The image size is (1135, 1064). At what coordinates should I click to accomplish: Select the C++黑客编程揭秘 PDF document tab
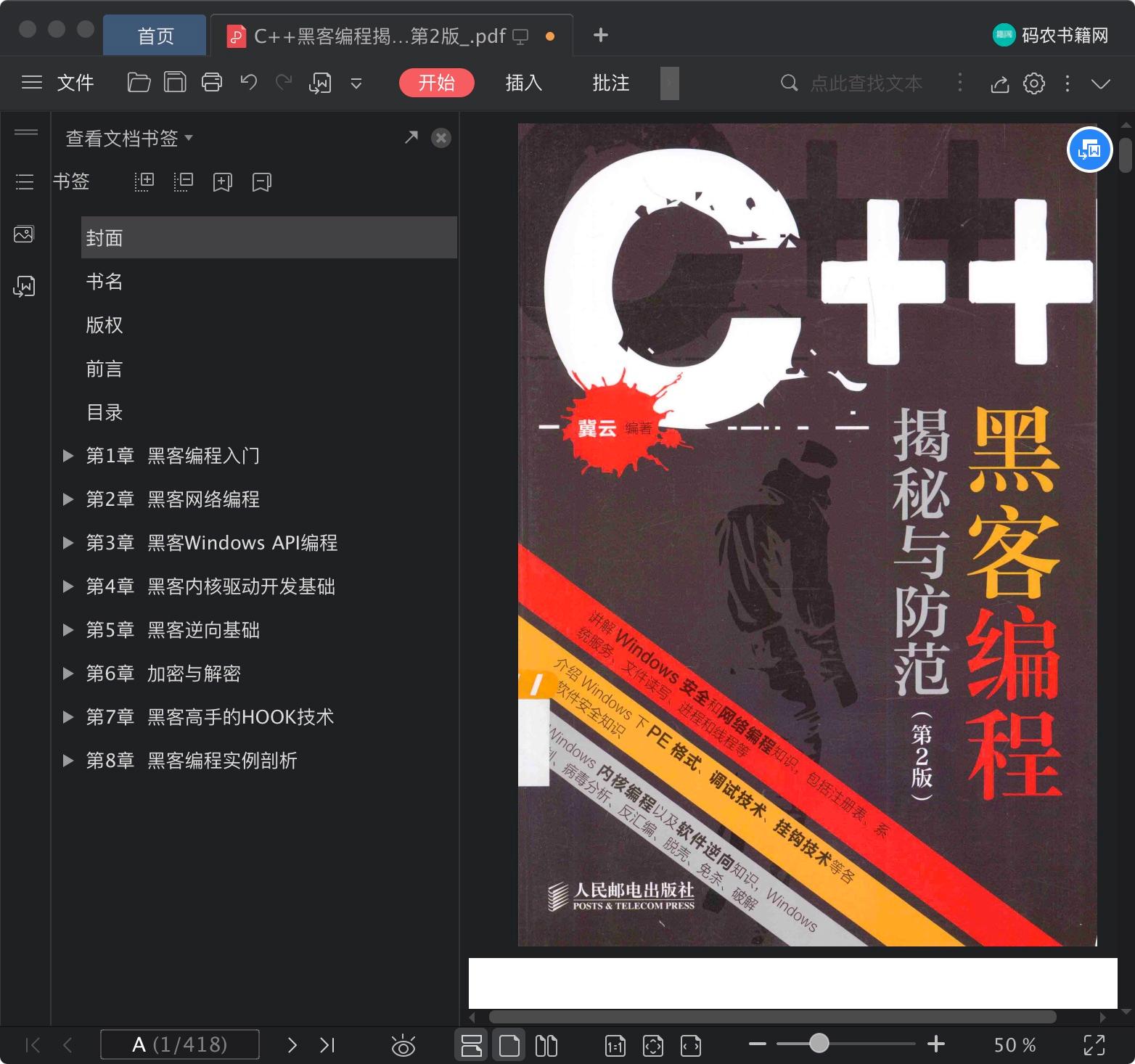(392, 36)
